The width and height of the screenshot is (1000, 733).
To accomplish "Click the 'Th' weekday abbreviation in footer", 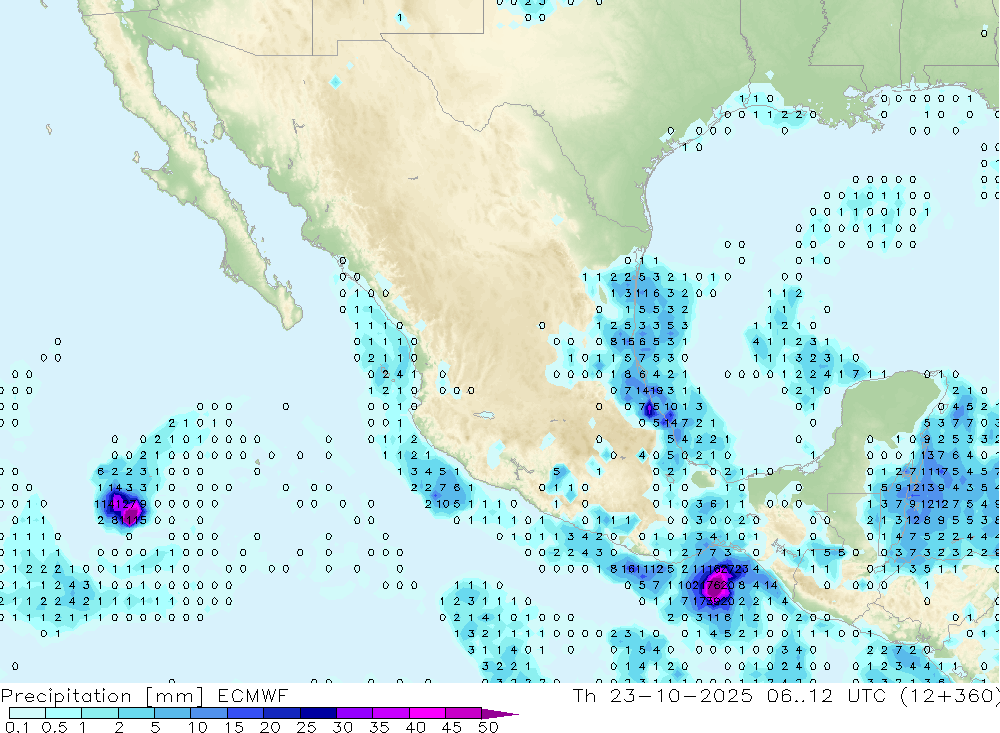I will 584,695.
